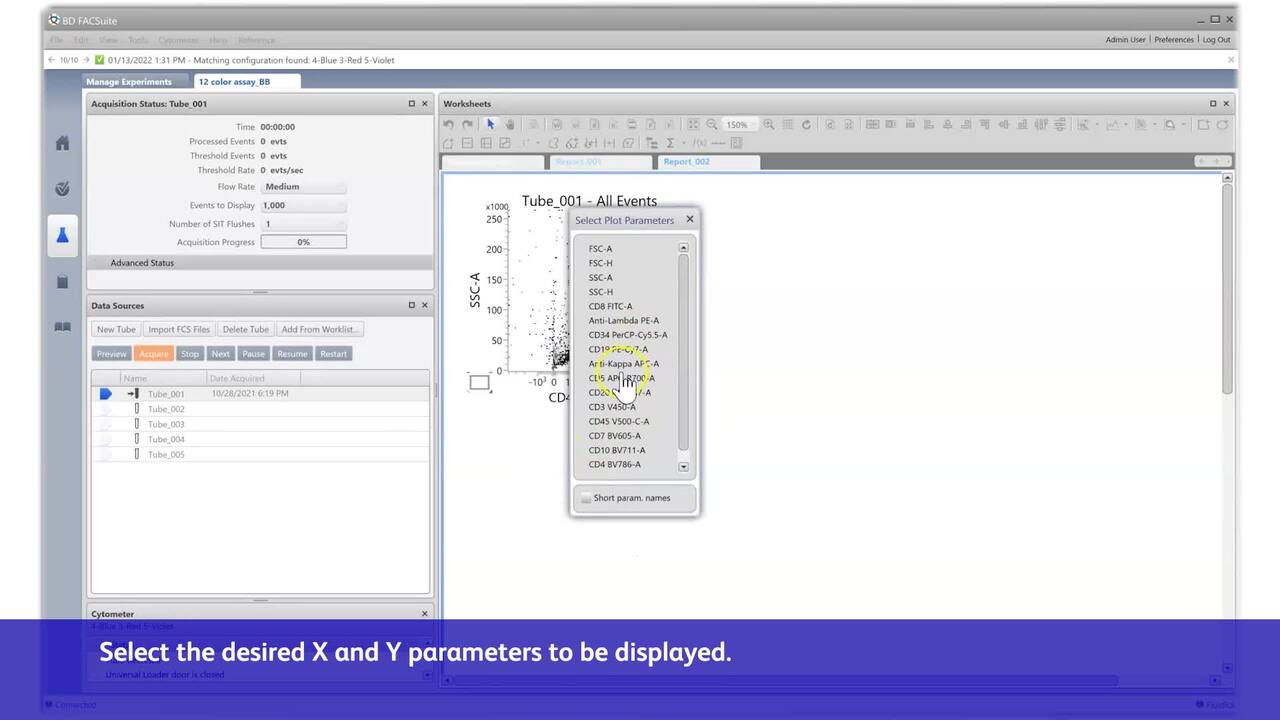
Task: Open the book library icon in sidebar
Action: tap(62, 327)
